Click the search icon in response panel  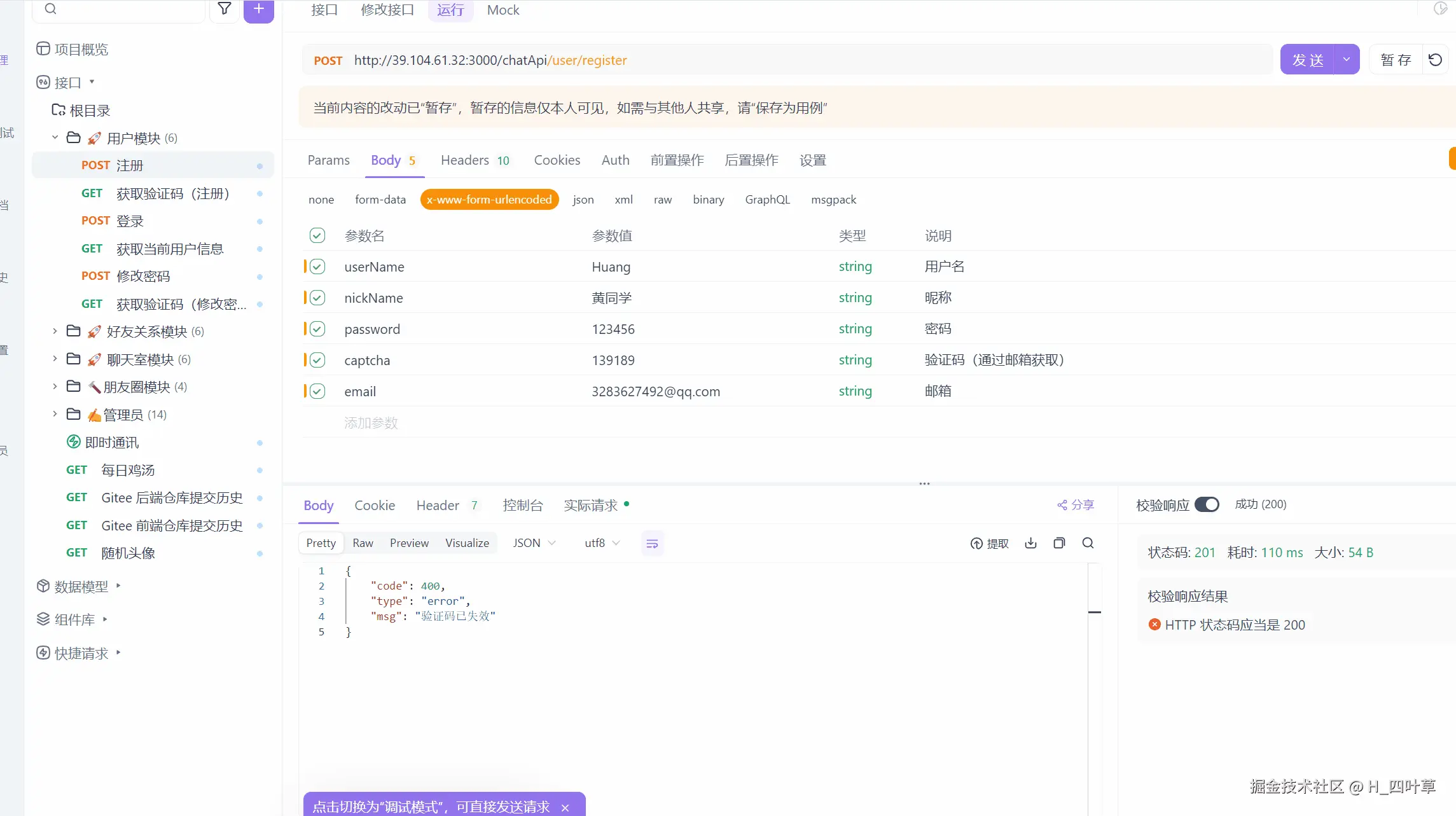pos(1088,543)
